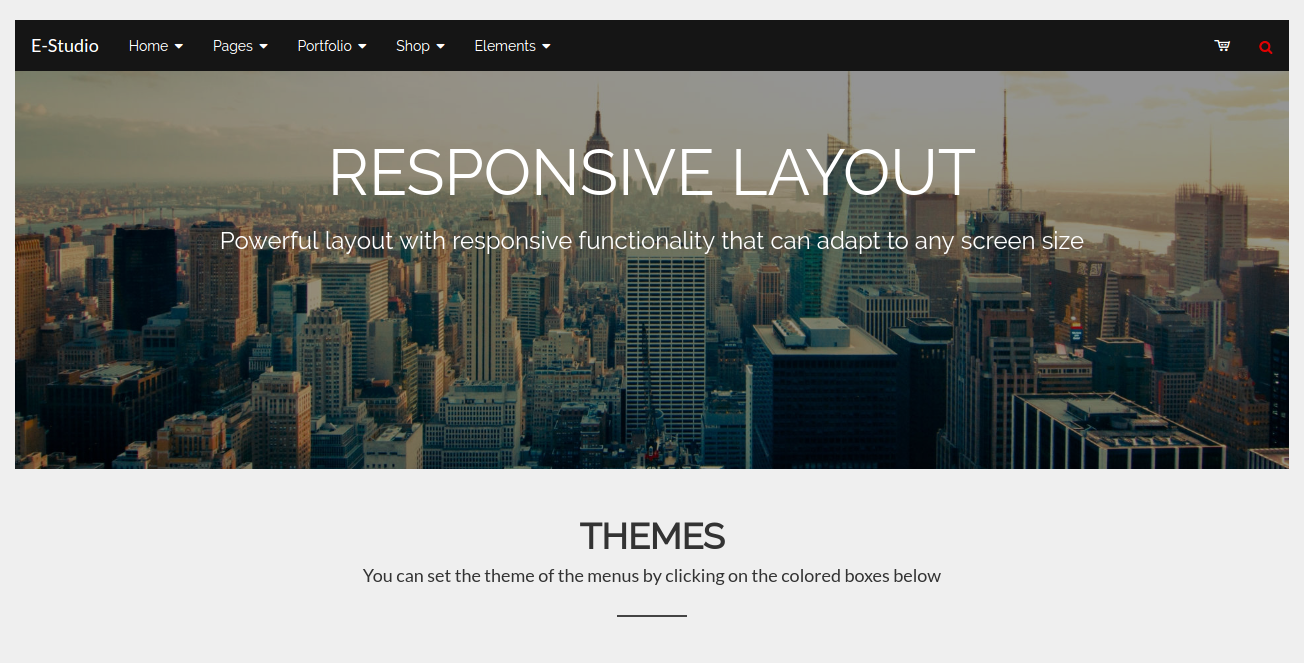
Task: Expand the Home dropdown caret
Action: tap(179, 47)
